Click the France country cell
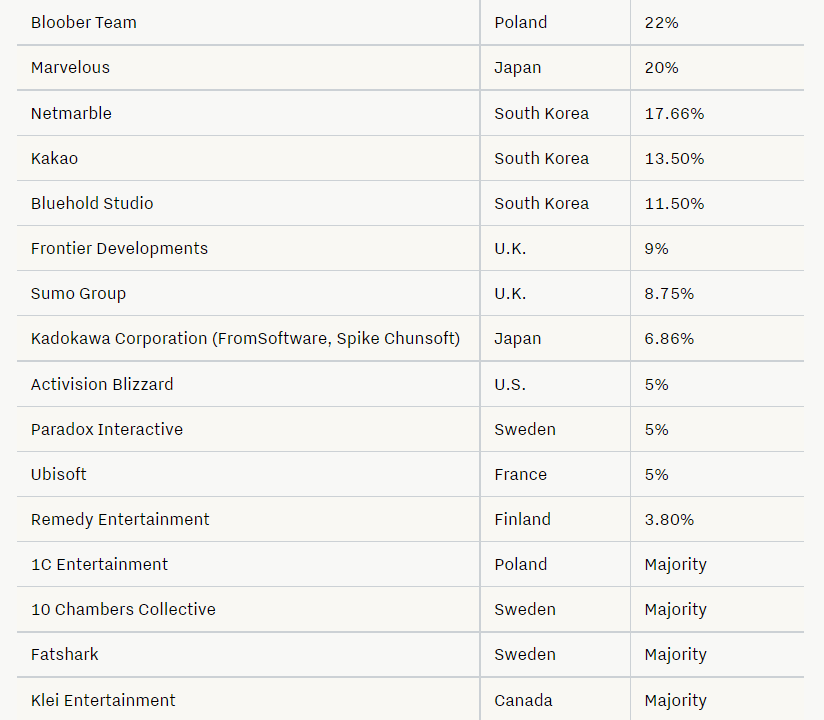Image resolution: width=824 pixels, height=720 pixels. pos(520,474)
